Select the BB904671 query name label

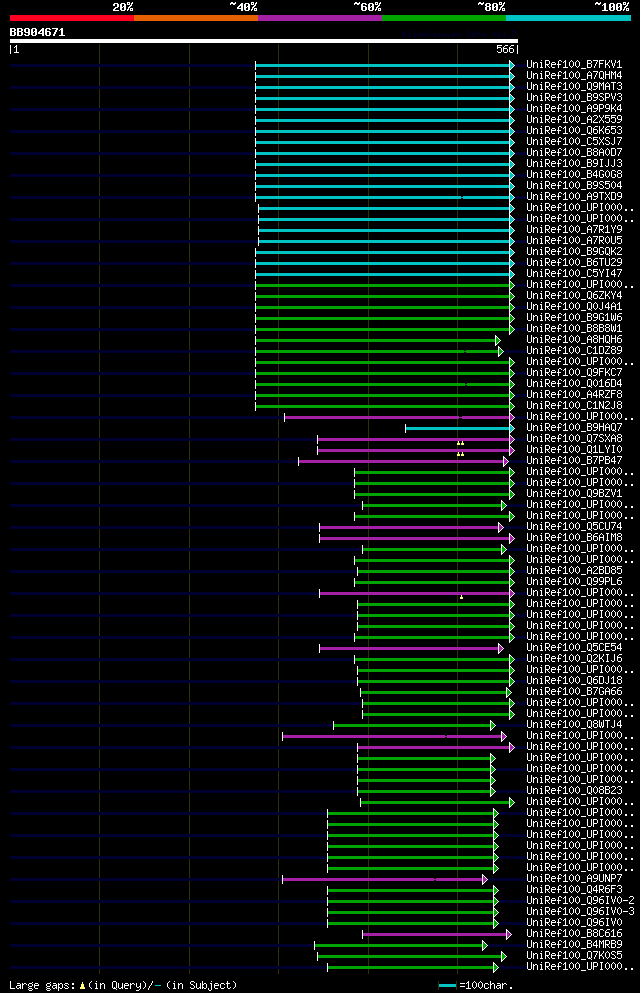click(37, 32)
